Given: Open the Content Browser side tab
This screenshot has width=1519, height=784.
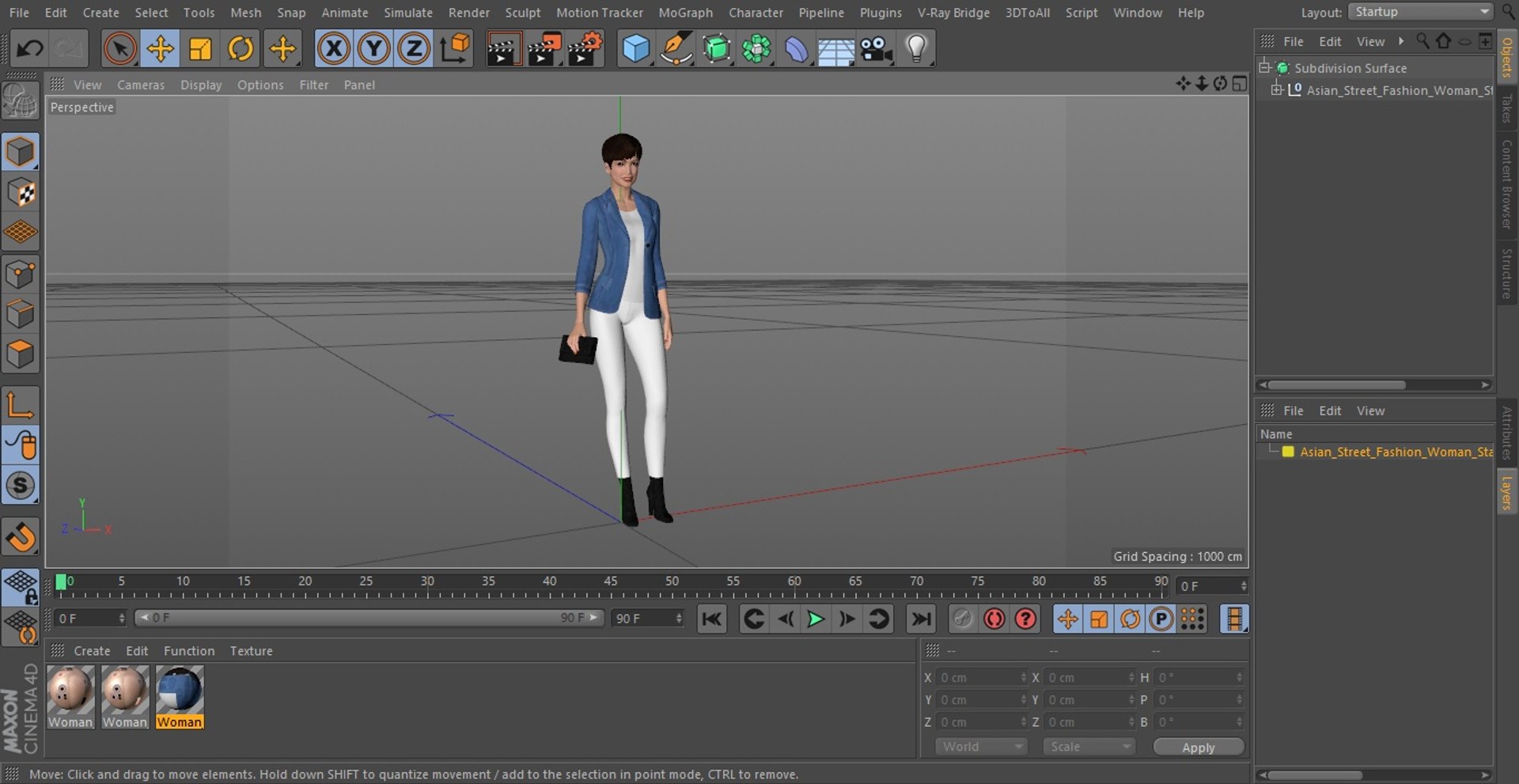Looking at the screenshot, I should [x=1507, y=184].
